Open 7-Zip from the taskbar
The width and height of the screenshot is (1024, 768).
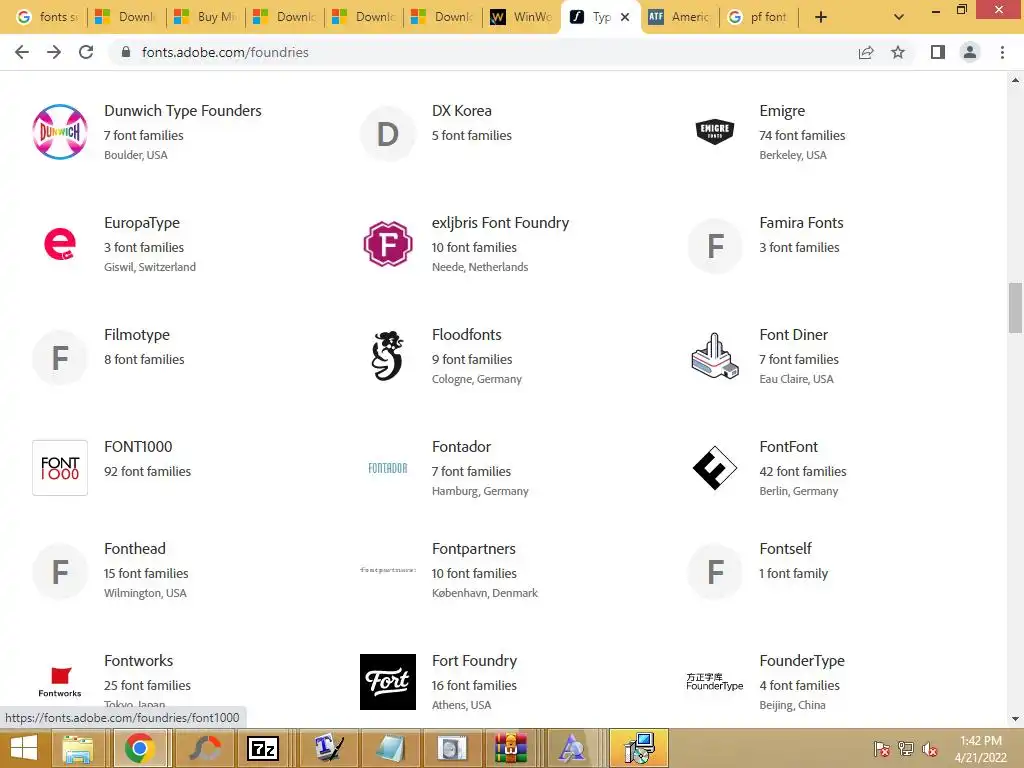[x=263, y=748]
